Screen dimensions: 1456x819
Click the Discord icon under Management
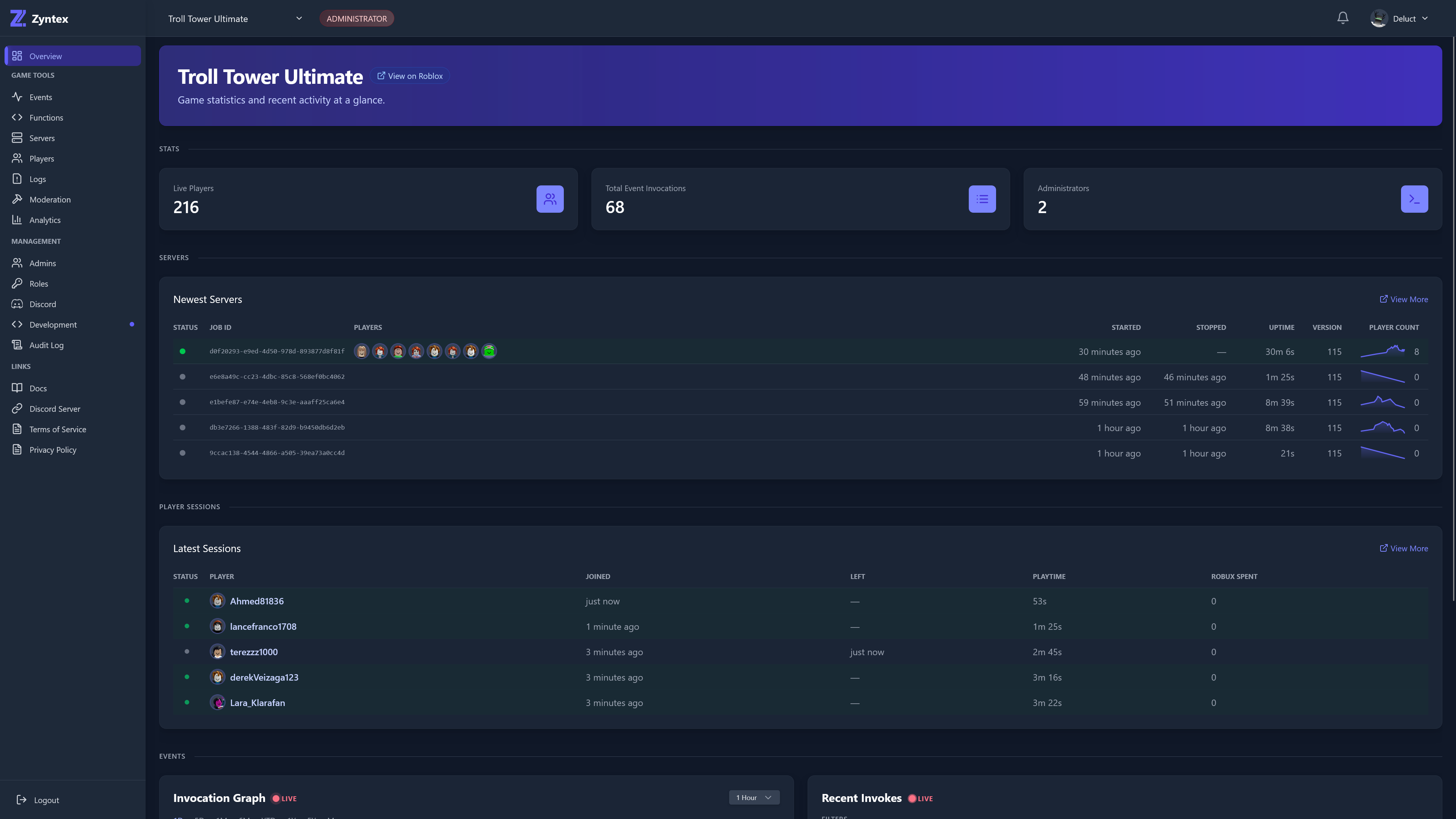(x=17, y=303)
